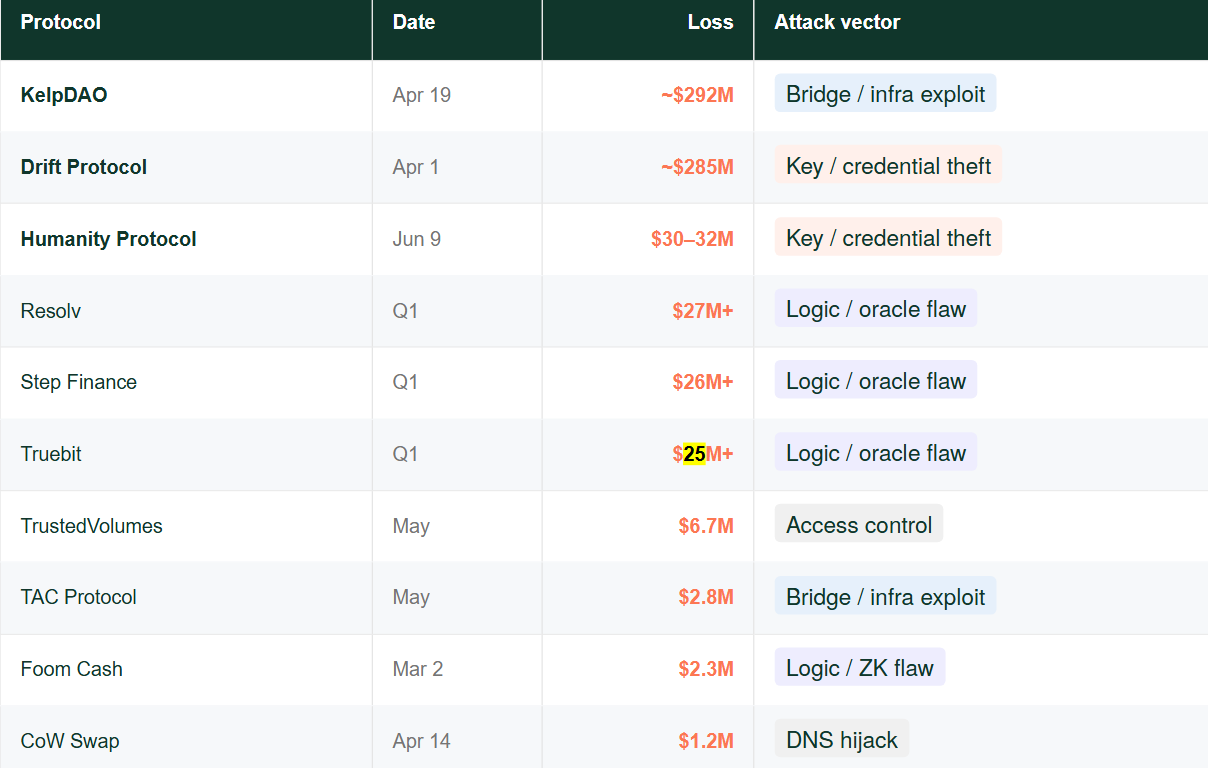Click the $30–32M loss value
The height and width of the screenshot is (768, 1208).
click(692, 239)
